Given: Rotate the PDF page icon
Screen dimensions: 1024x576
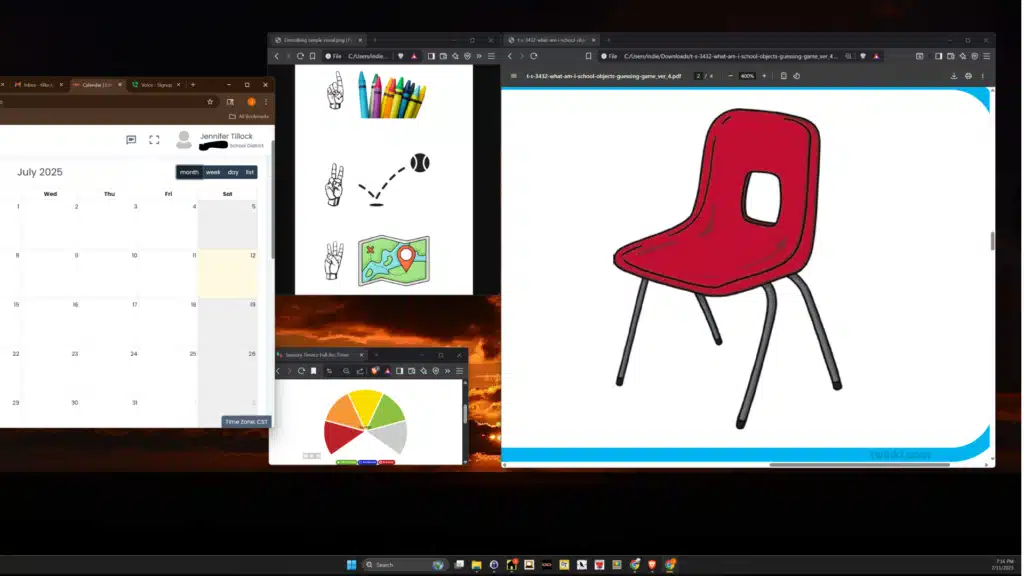Looking at the screenshot, I should 796,76.
